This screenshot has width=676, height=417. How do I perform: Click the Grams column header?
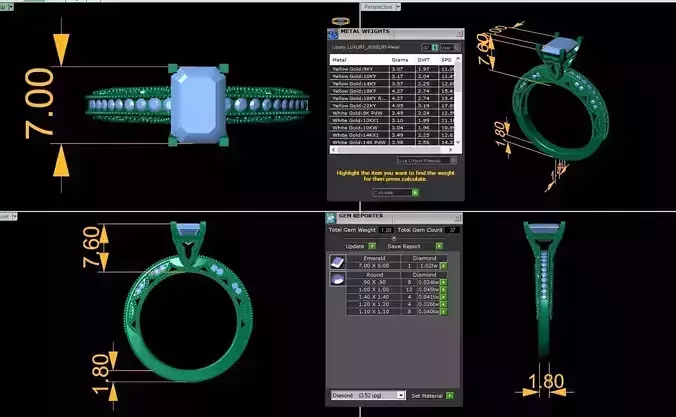(400, 60)
